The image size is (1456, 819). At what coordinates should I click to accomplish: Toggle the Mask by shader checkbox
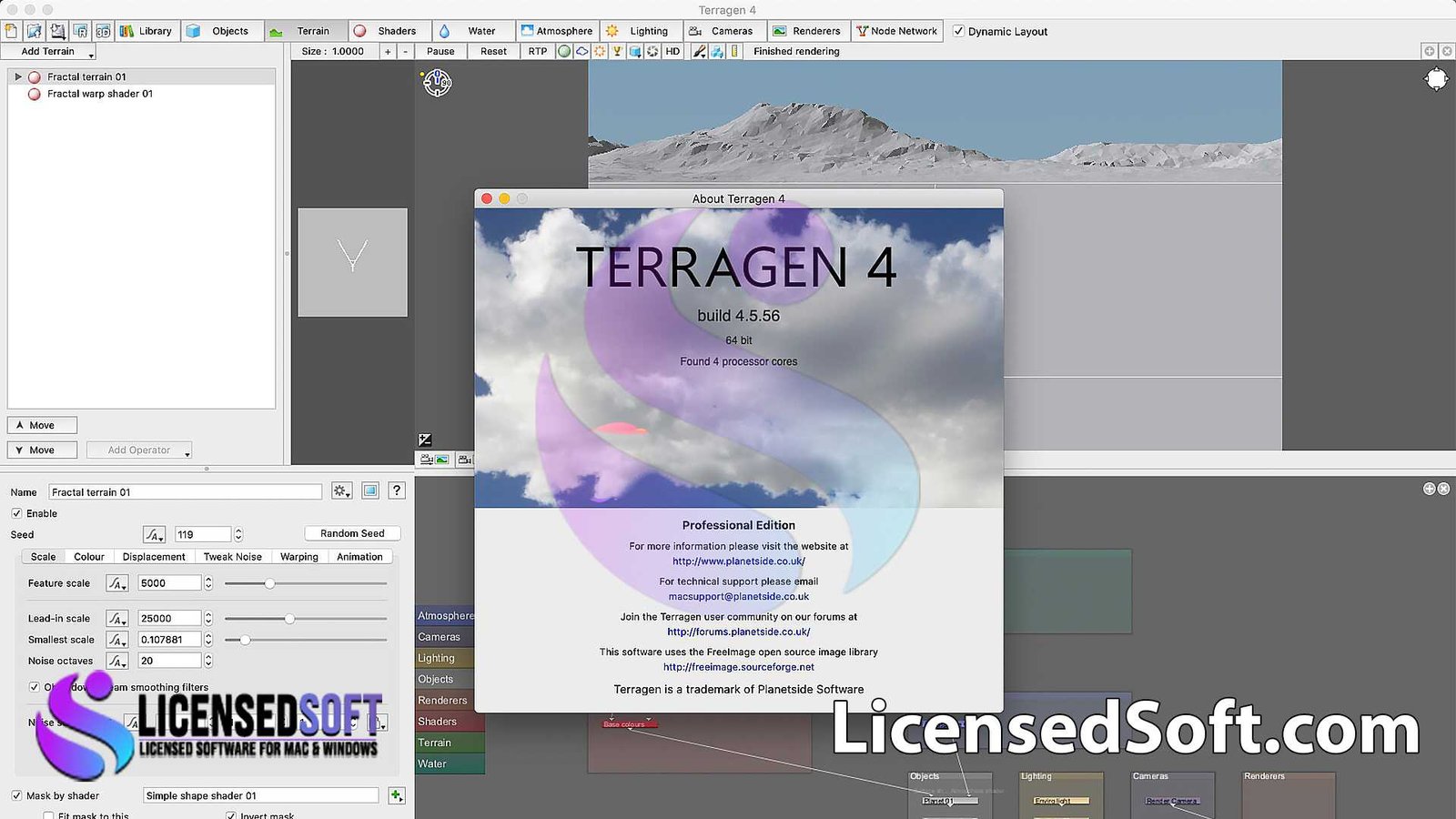pos(16,795)
